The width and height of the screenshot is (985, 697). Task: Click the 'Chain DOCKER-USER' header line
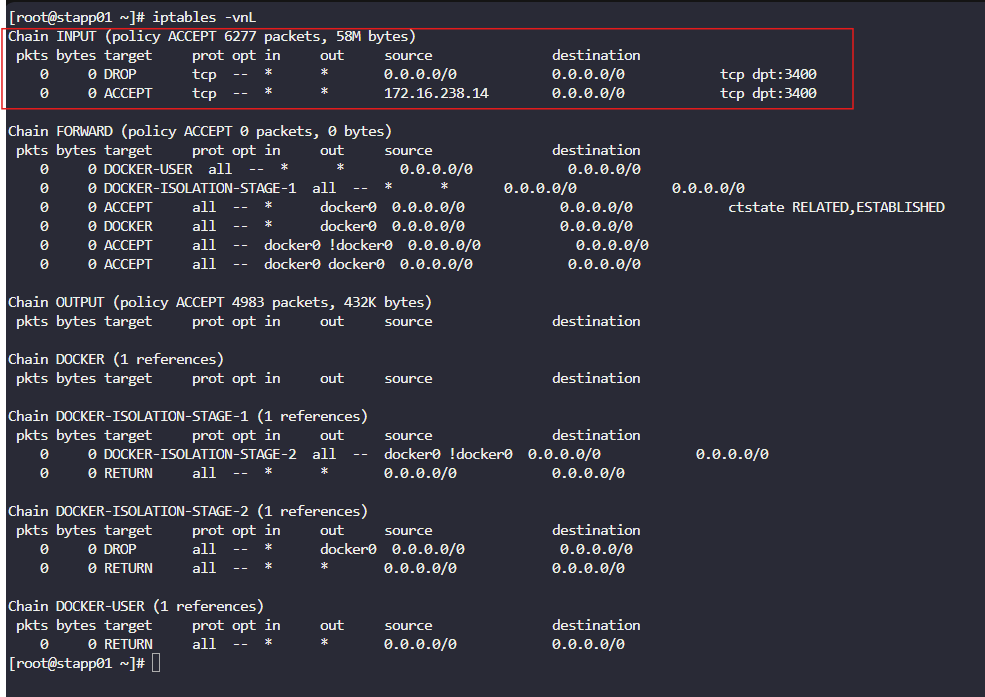136,606
